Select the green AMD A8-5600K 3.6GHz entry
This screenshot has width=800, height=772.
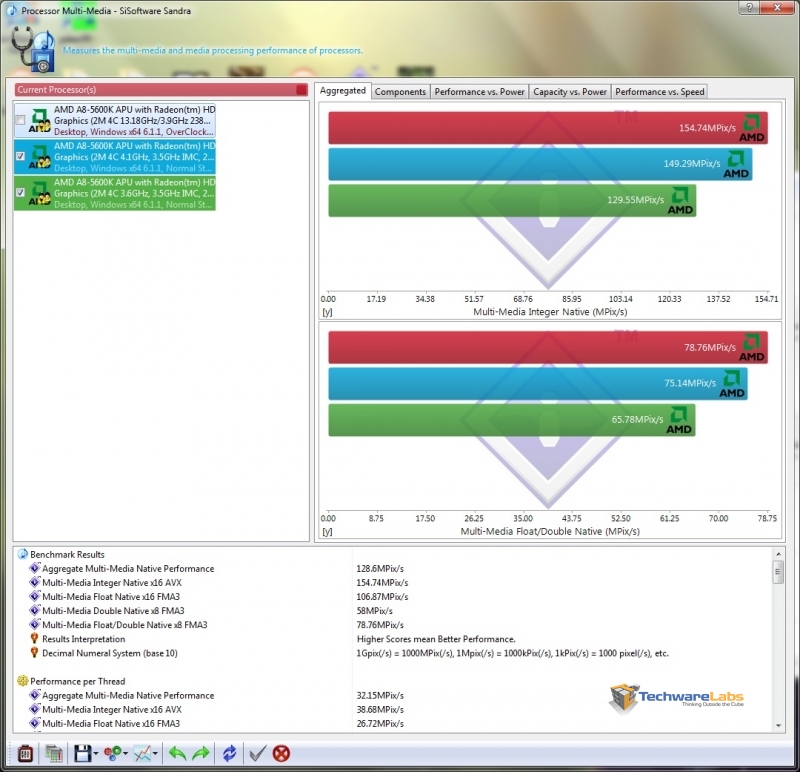[x=115, y=193]
